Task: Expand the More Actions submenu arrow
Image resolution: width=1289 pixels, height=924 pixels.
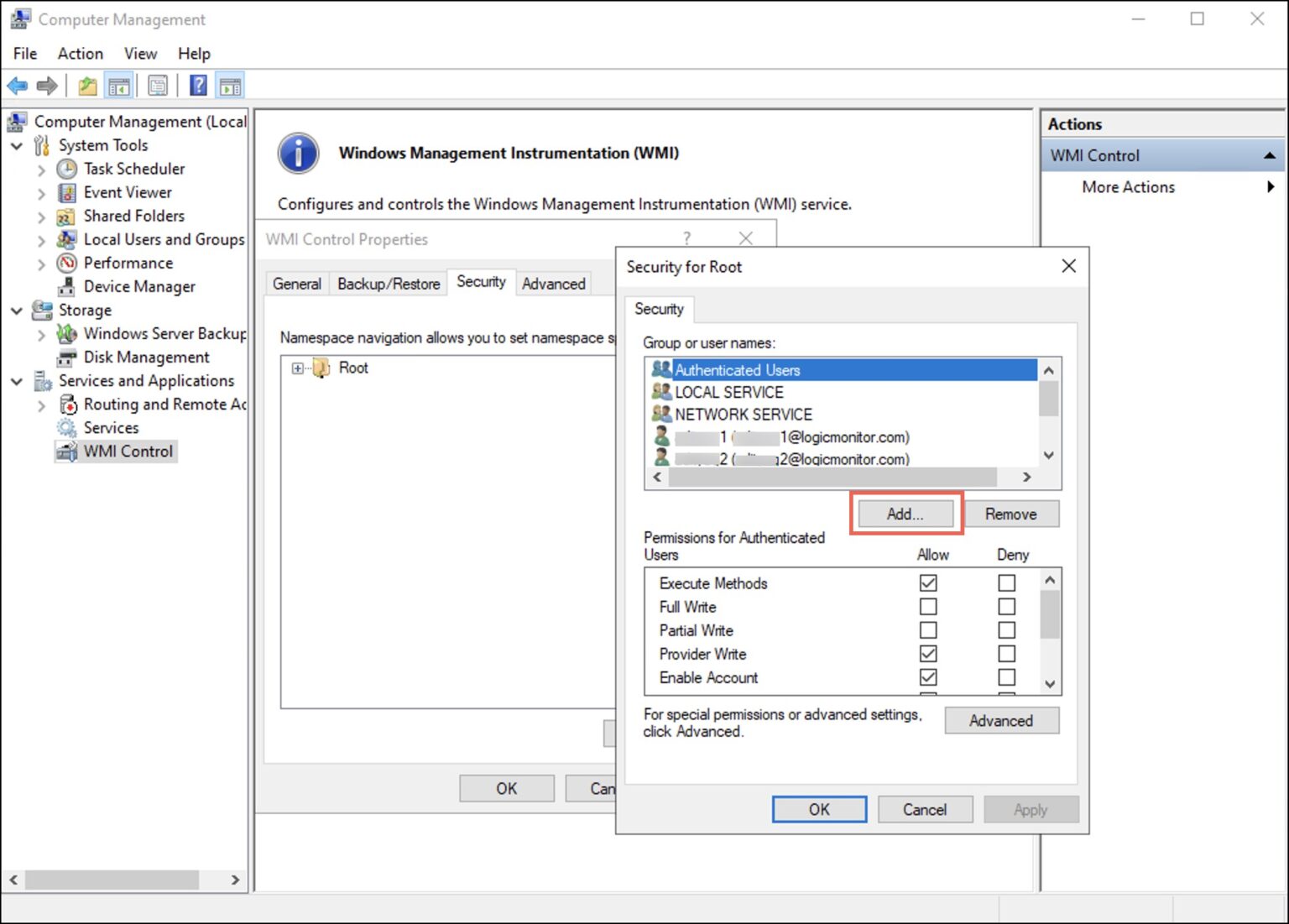Action: point(1270,186)
